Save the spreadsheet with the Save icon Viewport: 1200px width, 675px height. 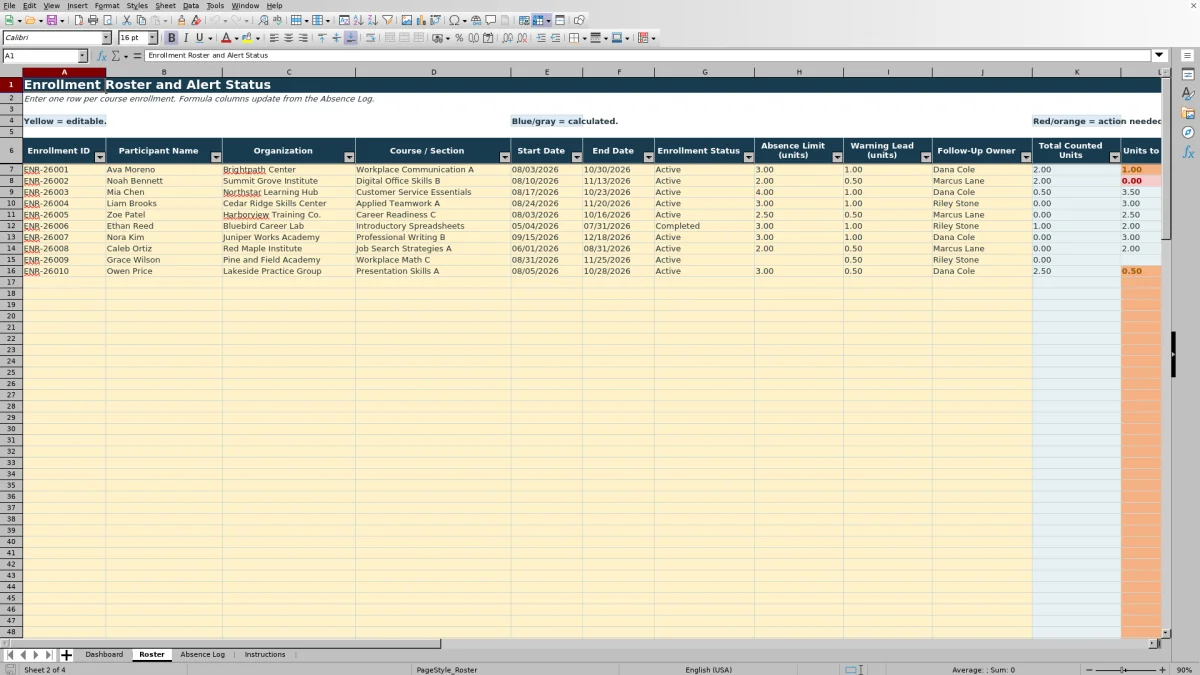pyautogui.click(x=51, y=20)
